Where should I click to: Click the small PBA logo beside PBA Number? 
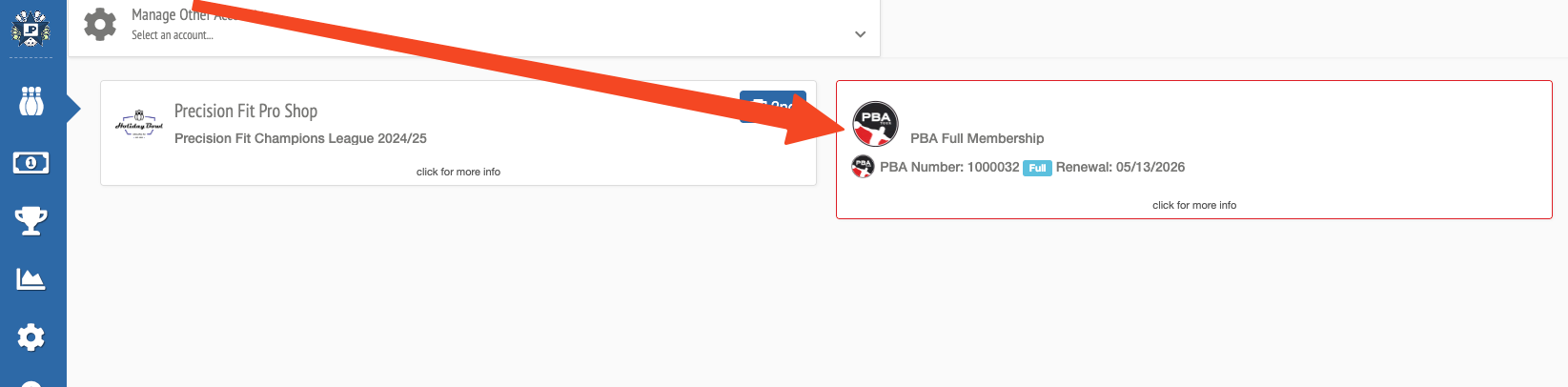(x=863, y=167)
